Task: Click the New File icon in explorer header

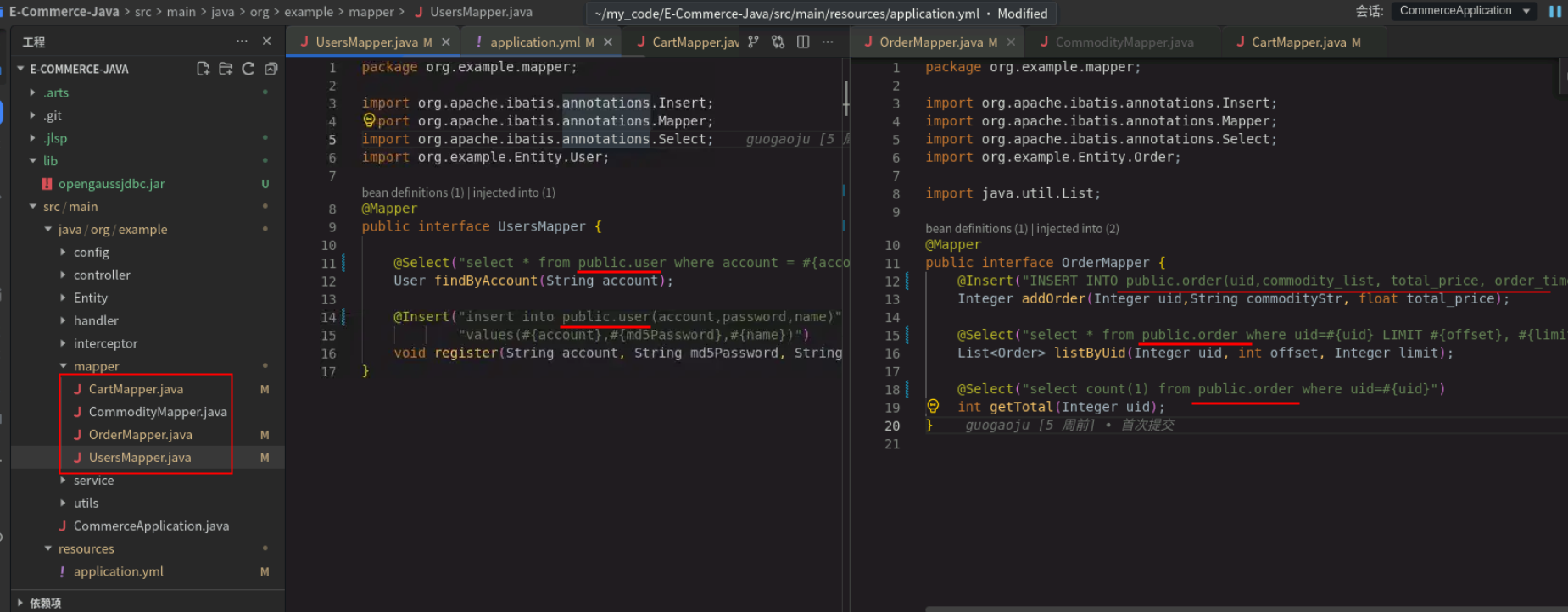Action: click(203, 69)
